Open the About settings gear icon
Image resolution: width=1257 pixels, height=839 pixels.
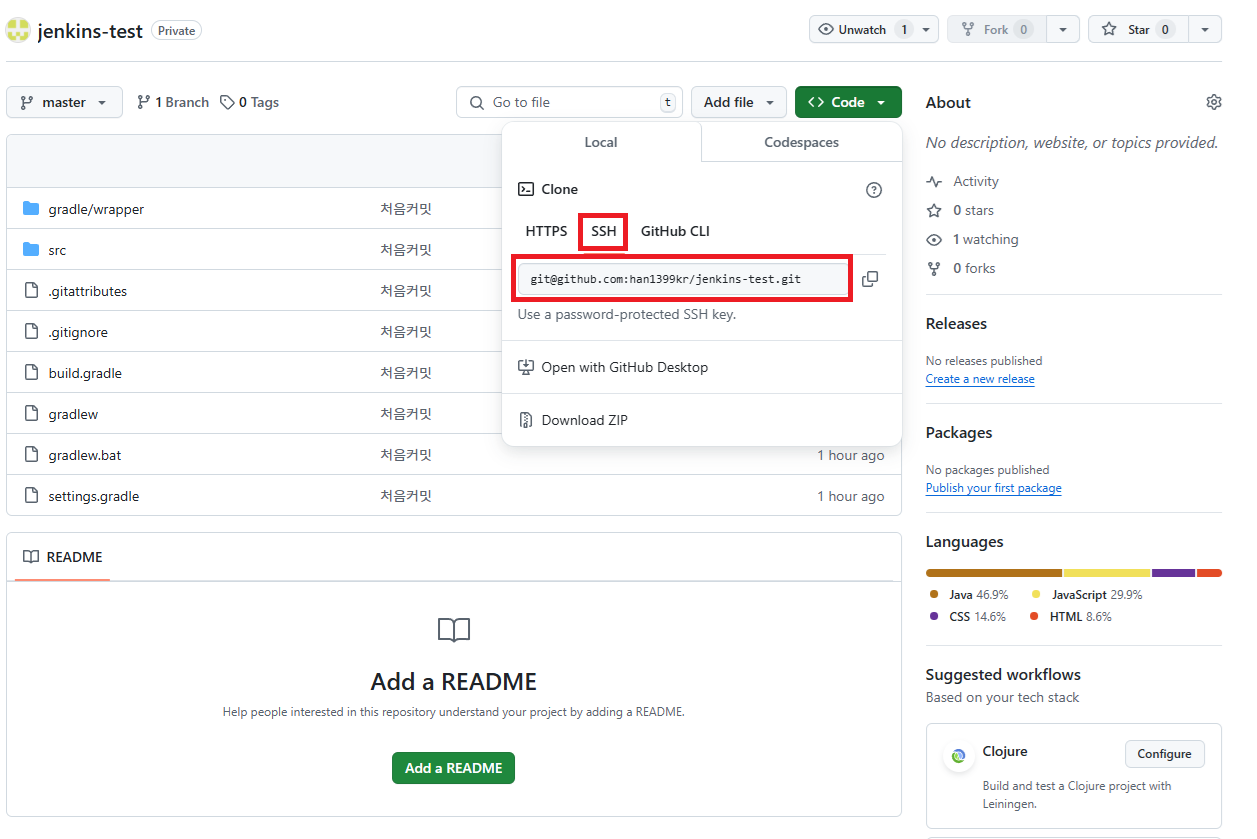pos(1214,102)
